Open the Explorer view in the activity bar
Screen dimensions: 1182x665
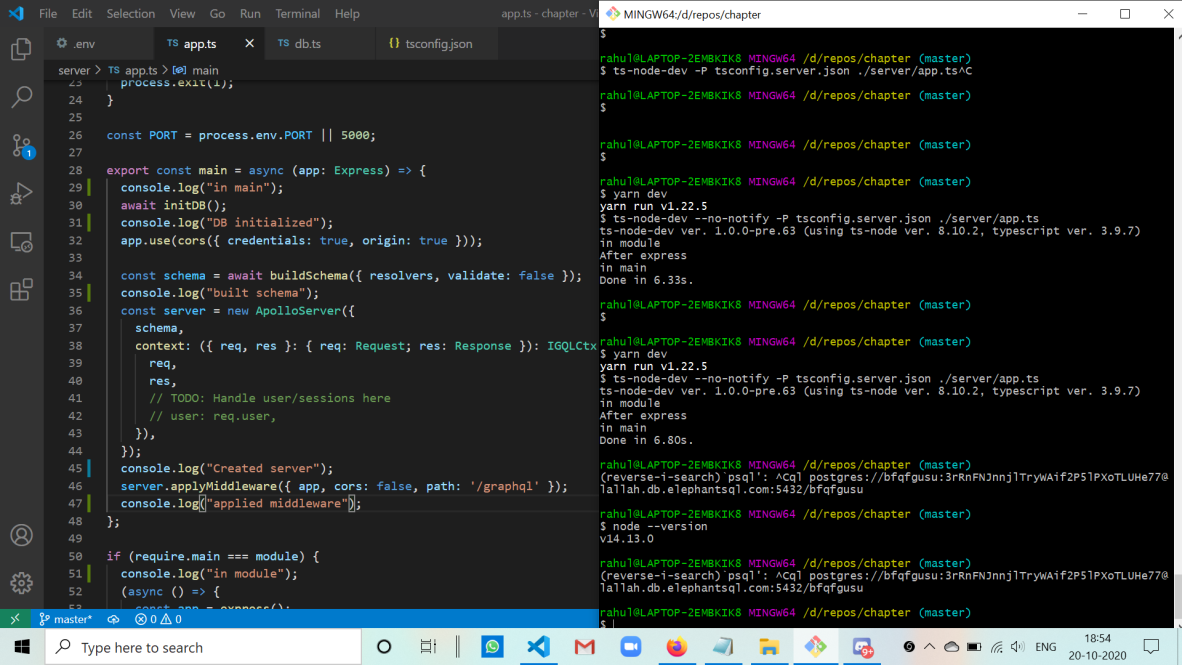21,47
